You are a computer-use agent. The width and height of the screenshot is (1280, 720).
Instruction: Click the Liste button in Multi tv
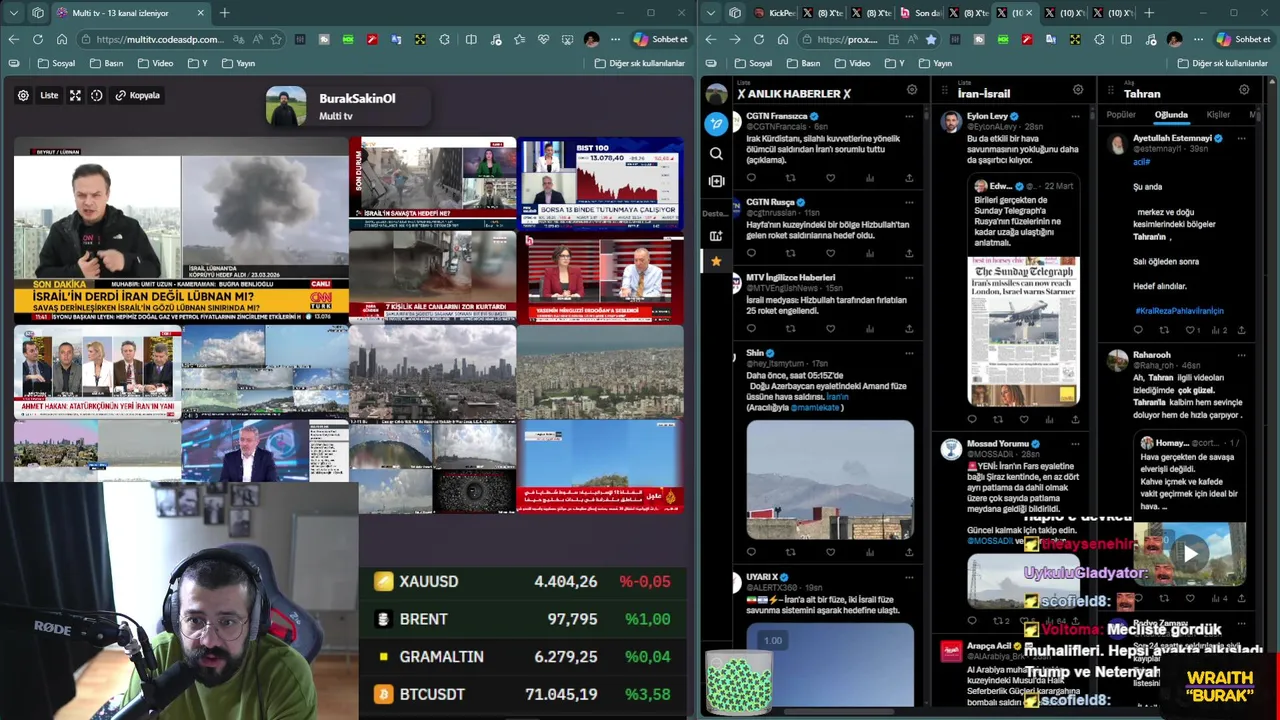click(x=49, y=95)
